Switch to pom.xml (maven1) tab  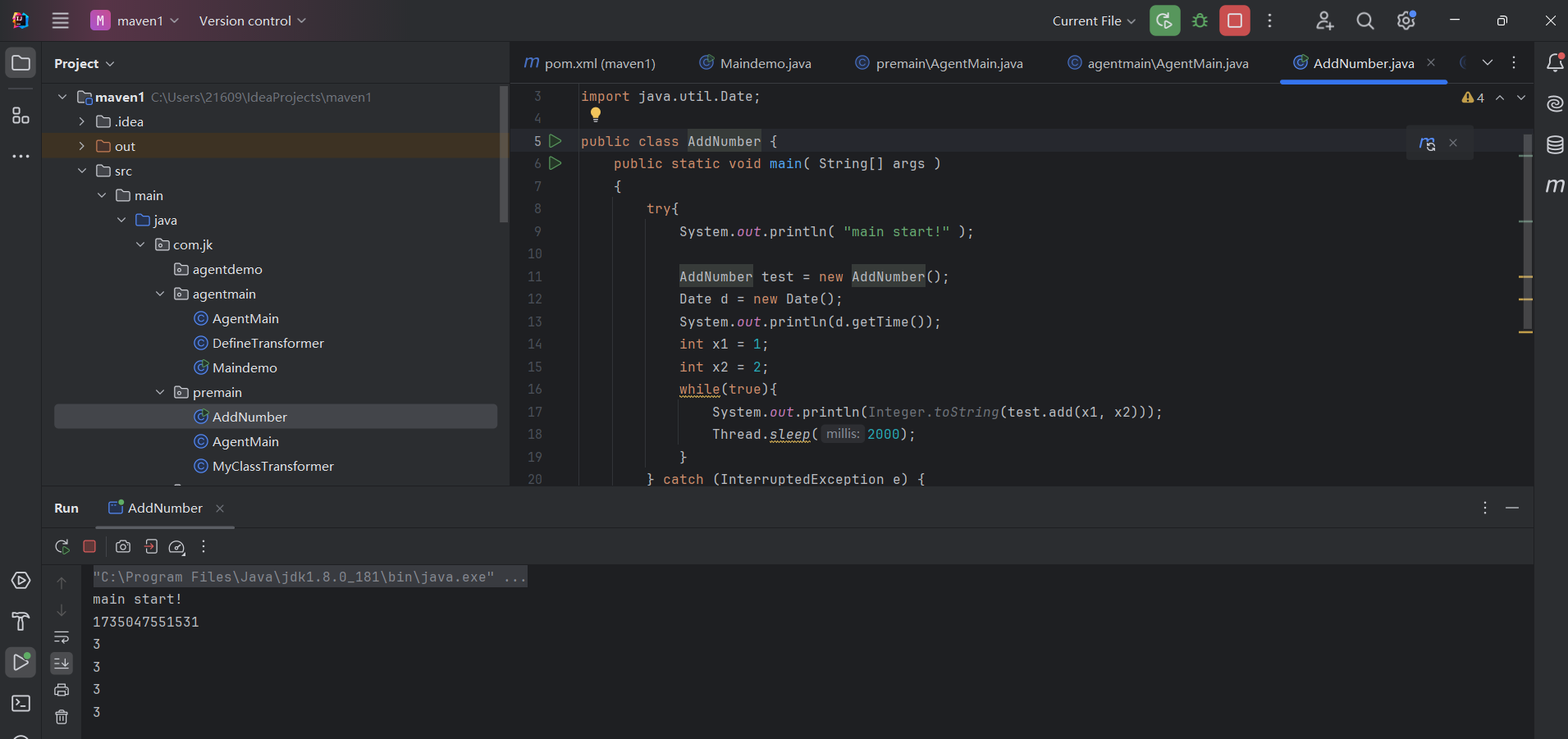(591, 63)
